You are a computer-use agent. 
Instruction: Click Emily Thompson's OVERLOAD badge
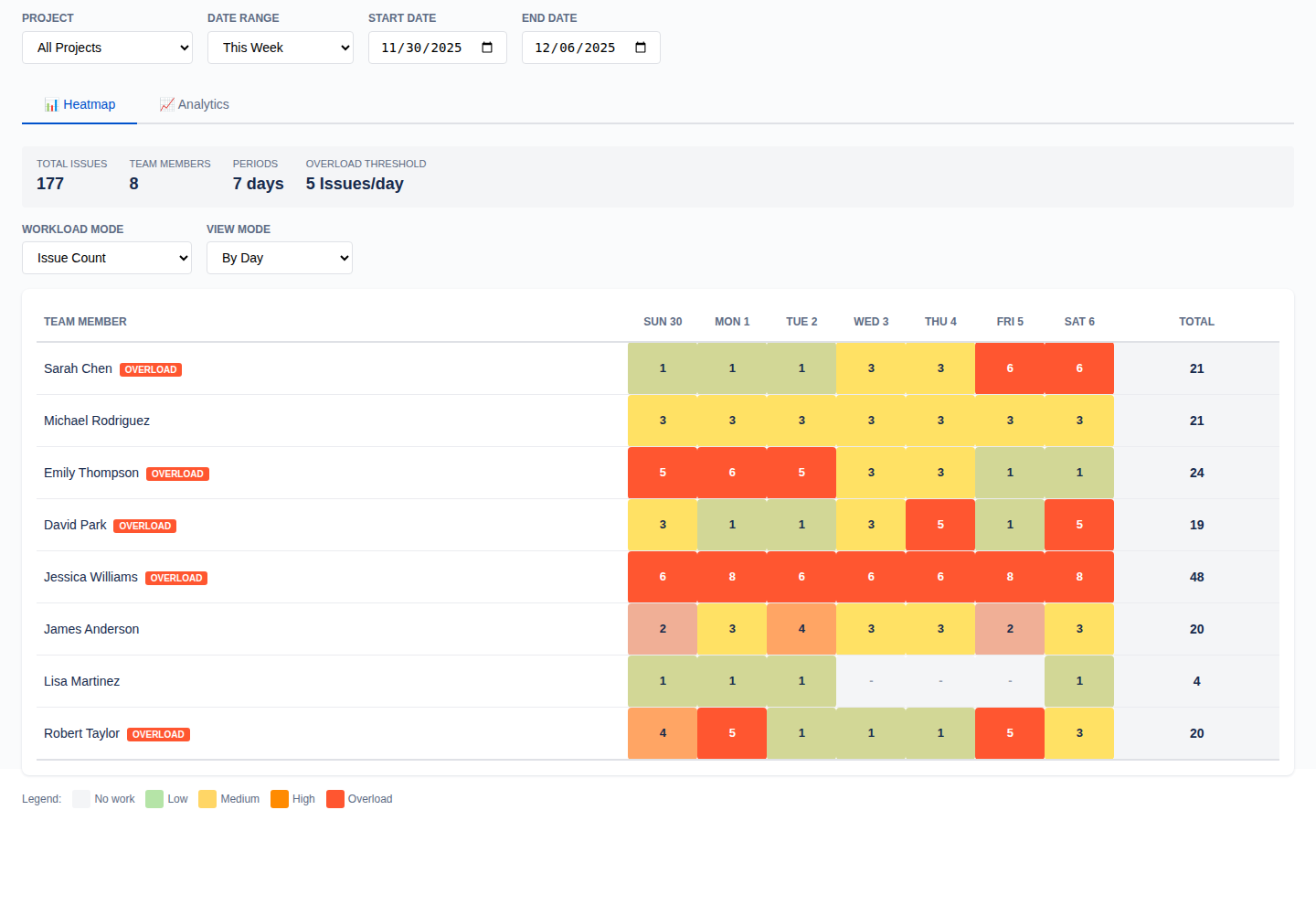[x=176, y=474]
